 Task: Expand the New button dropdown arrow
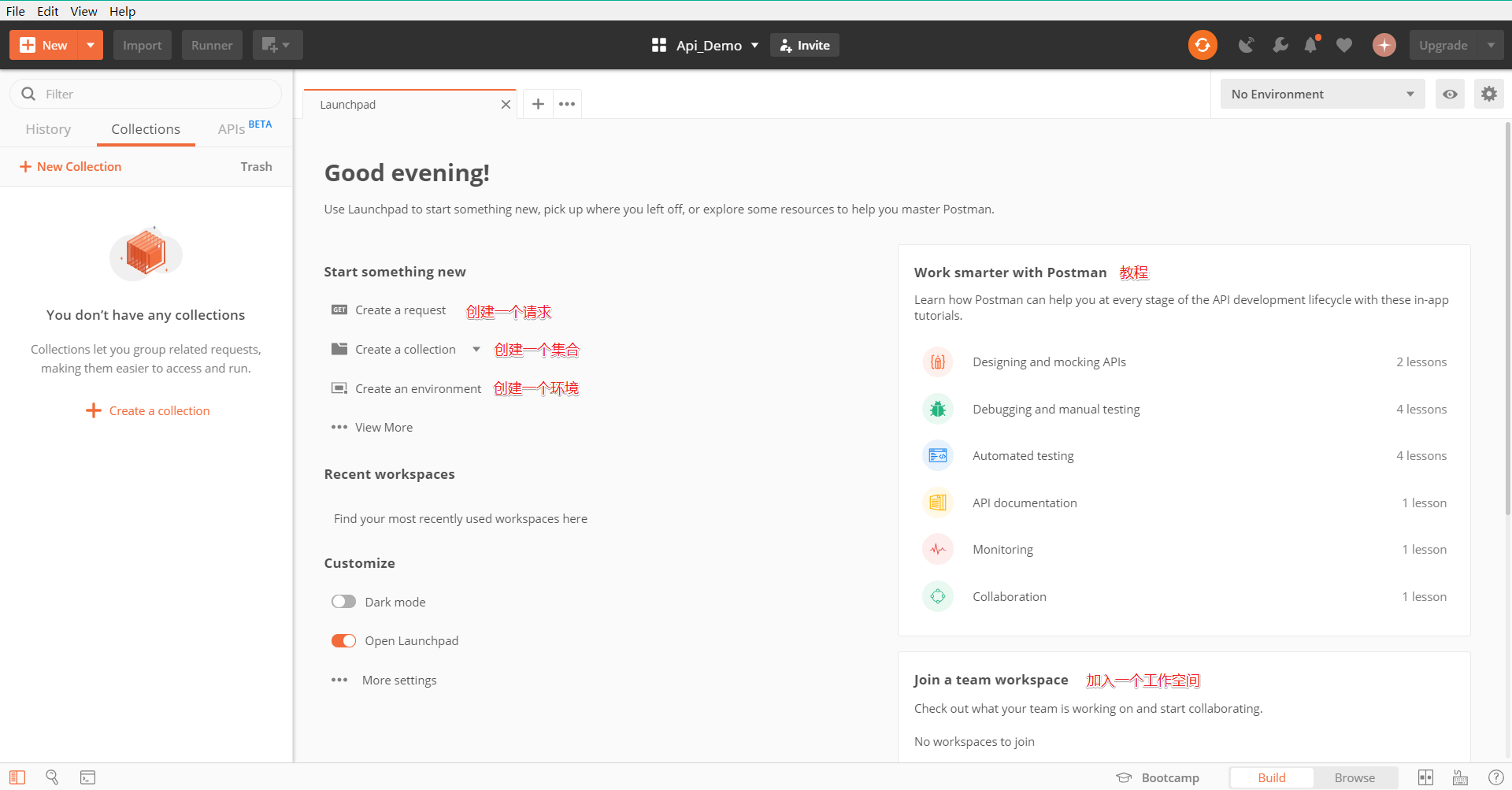click(x=91, y=45)
